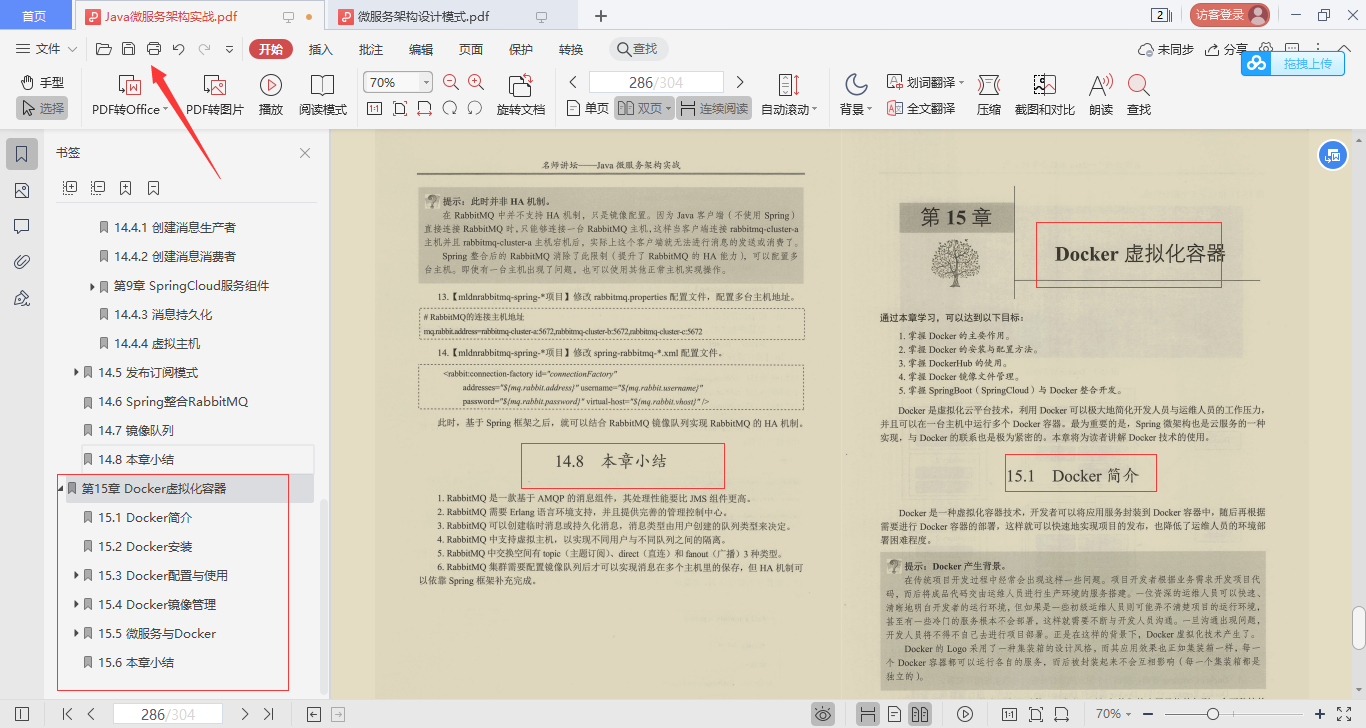Image resolution: width=1366 pixels, height=728 pixels.
Task: Open a new tab with plus
Action: [601, 16]
